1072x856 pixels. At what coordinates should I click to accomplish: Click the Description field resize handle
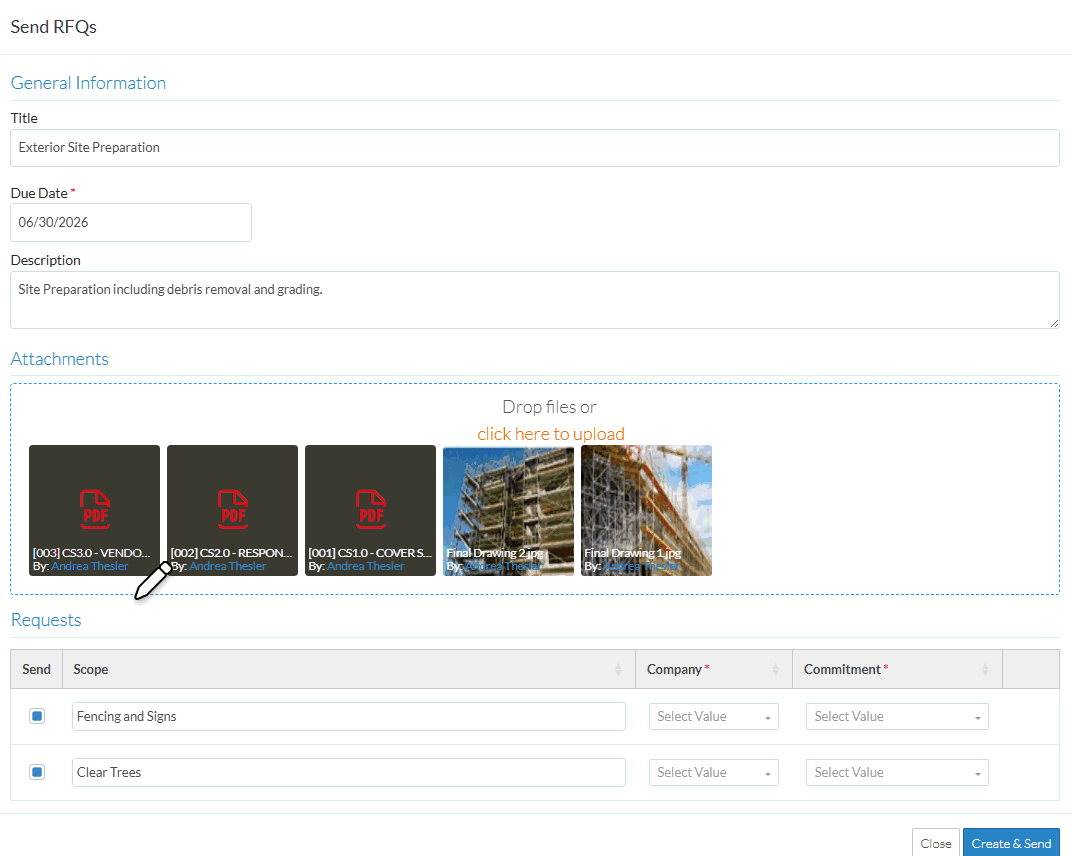(1054, 323)
